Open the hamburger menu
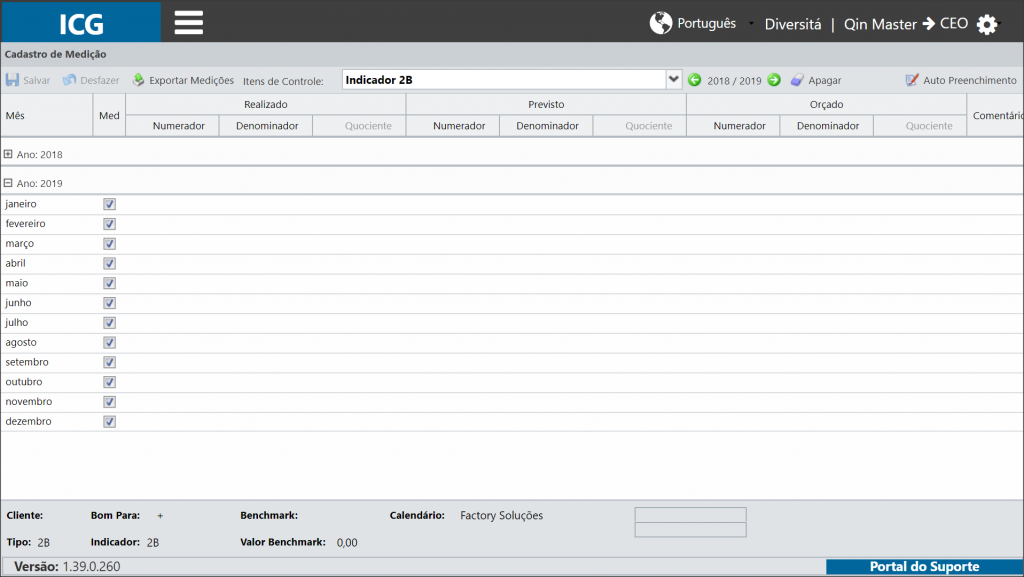1024x577 pixels. (x=189, y=23)
